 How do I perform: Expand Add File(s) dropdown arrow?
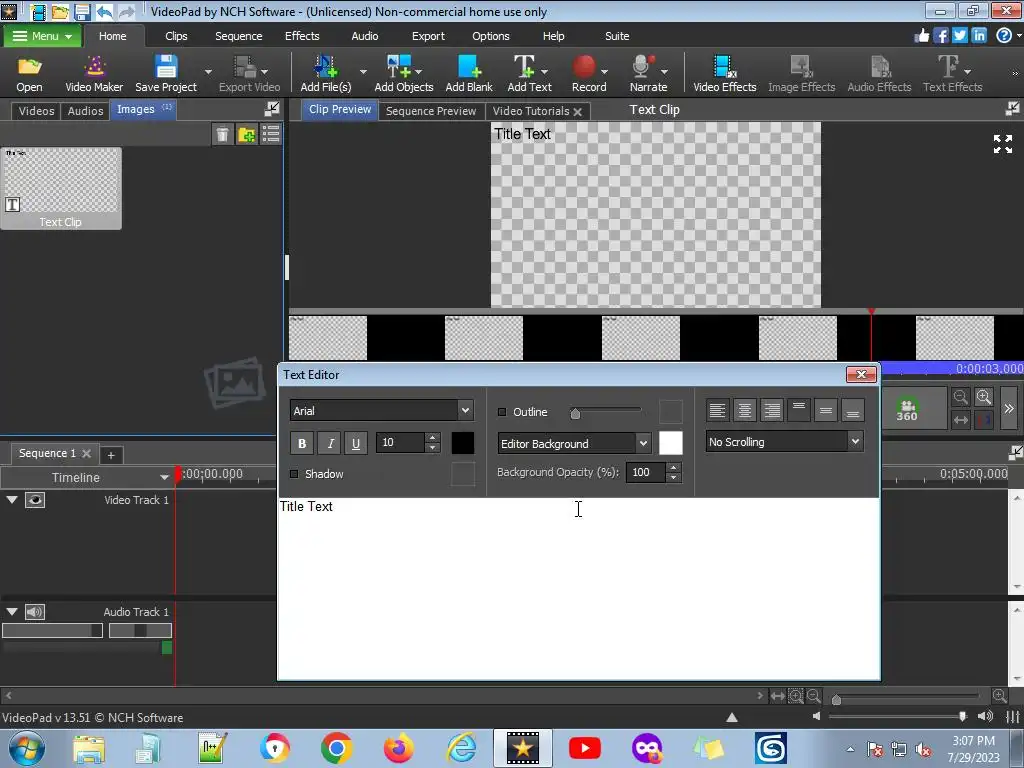pos(362,72)
